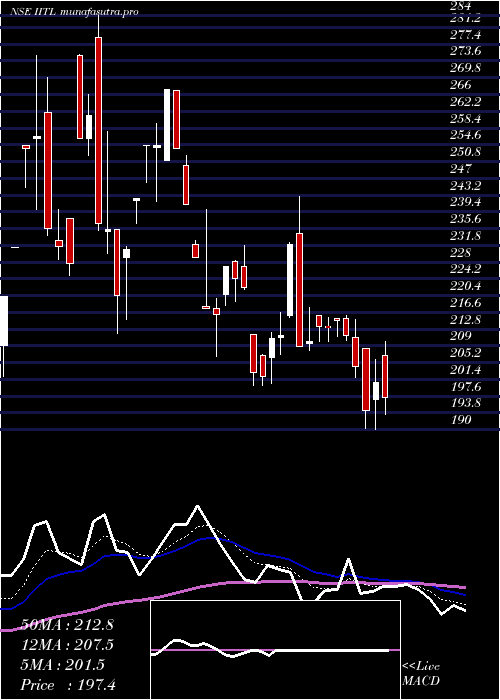Click the 235.6 price axis label
Viewport: 500px width, 700px height.
[x=465, y=219]
